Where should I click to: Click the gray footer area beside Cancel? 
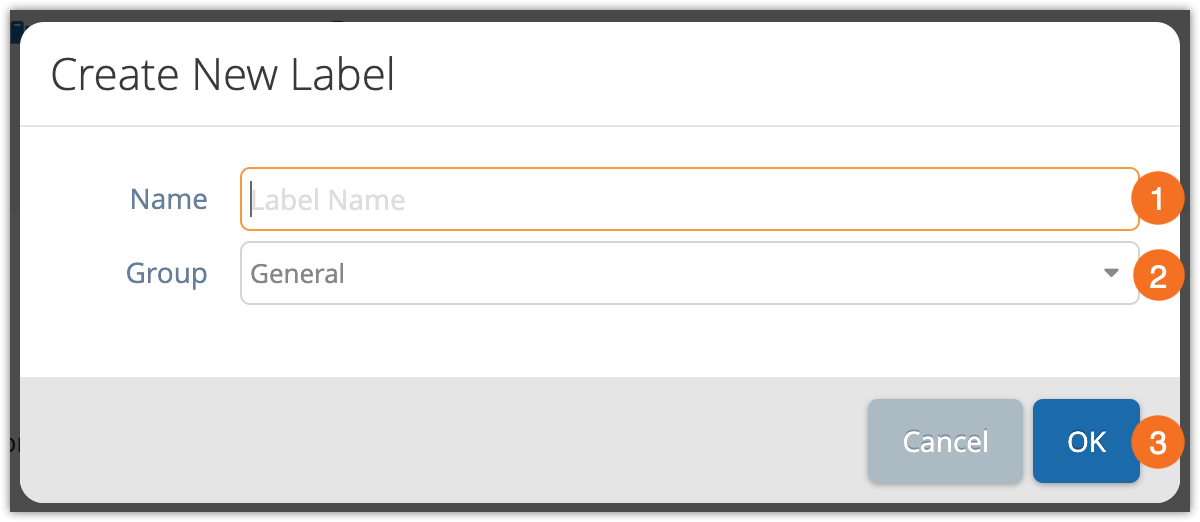440,440
